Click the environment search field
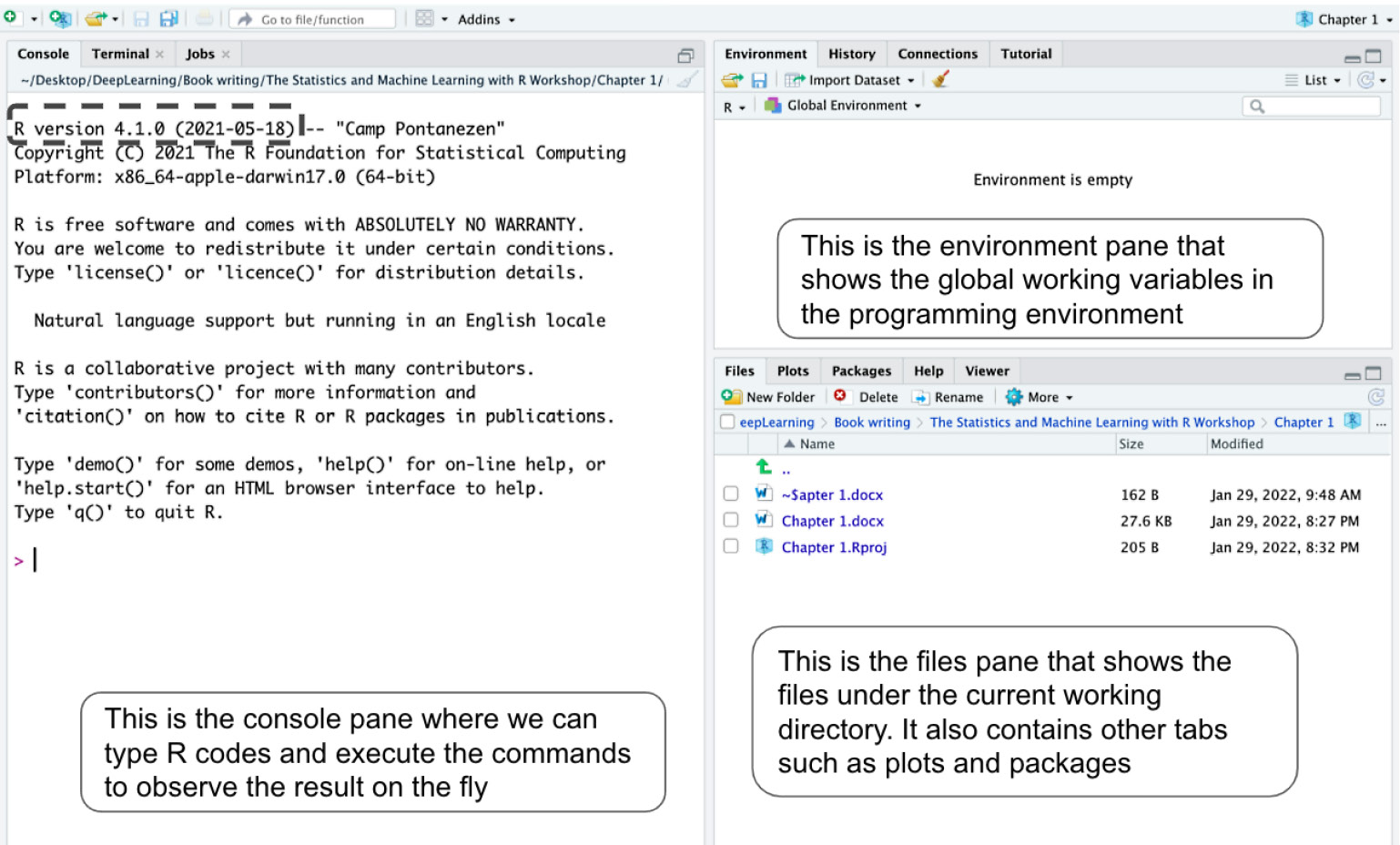1400x845 pixels. tap(1311, 107)
